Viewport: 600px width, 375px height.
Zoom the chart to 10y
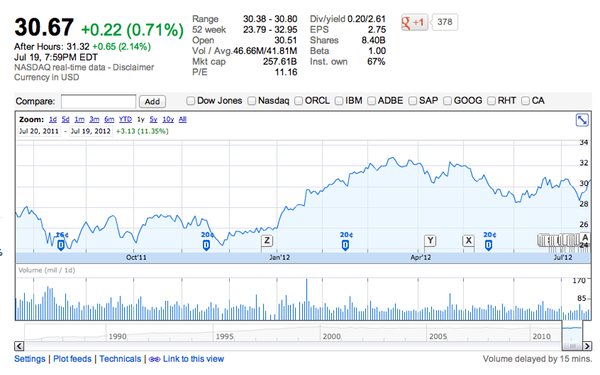click(x=168, y=119)
